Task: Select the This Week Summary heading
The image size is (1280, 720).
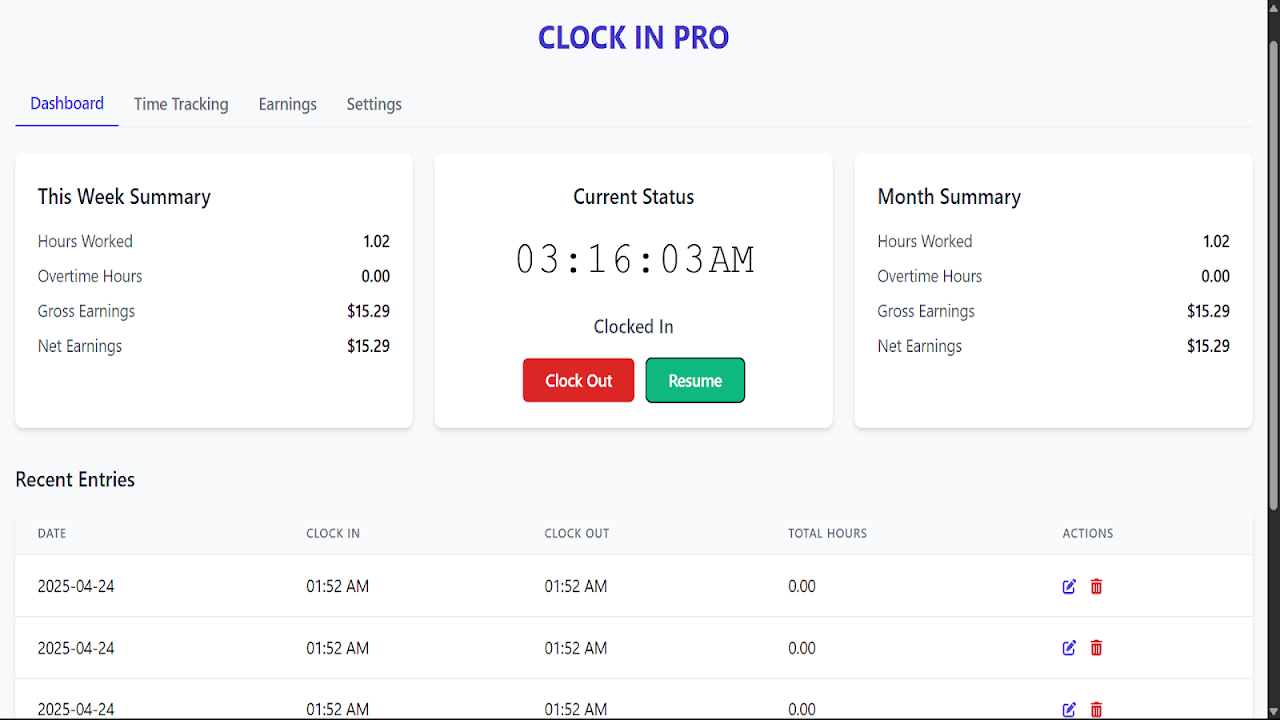Action: 124,197
